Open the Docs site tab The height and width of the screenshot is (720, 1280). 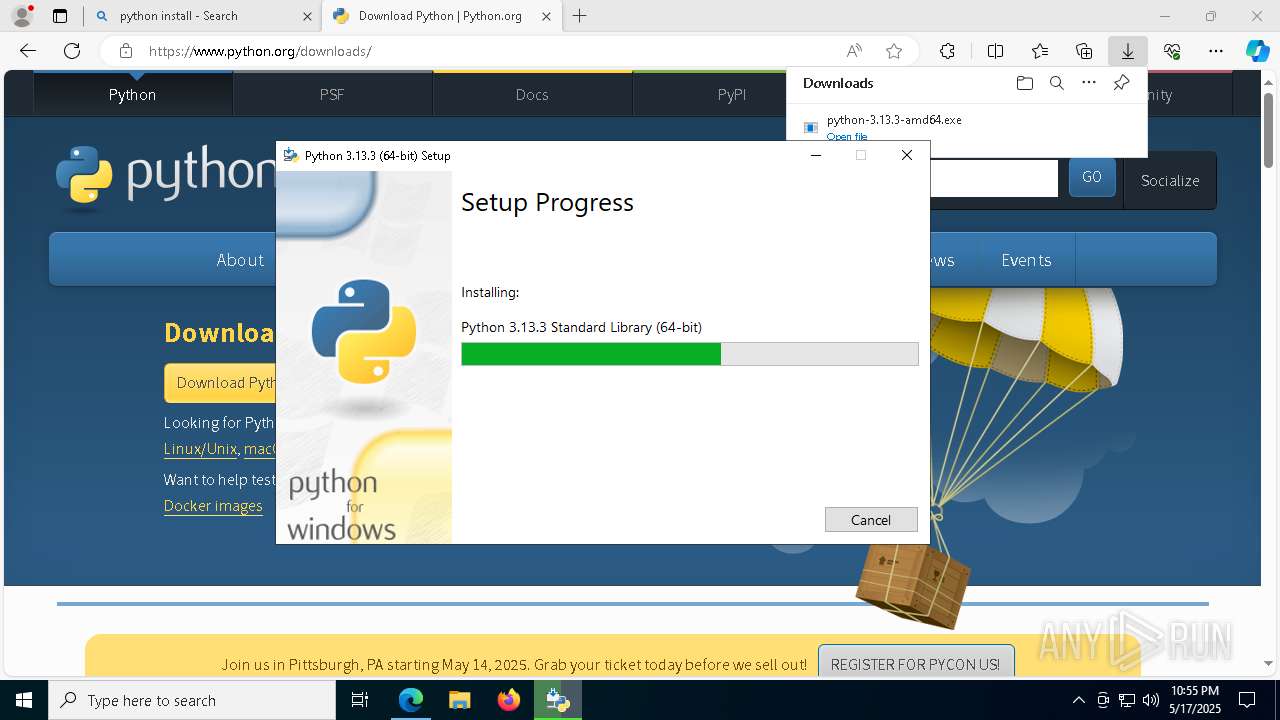[x=532, y=94]
